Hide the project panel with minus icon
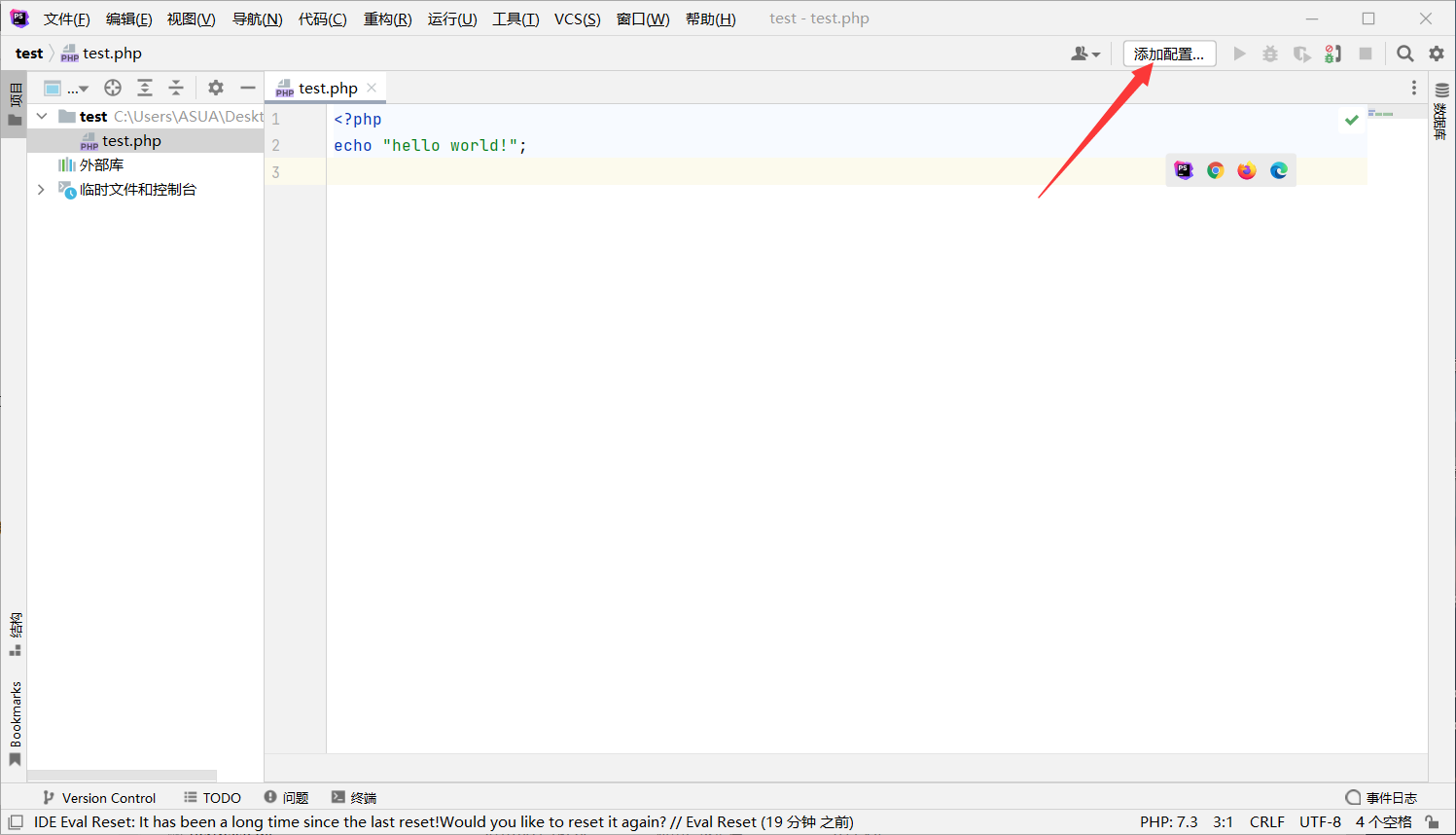The width and height of the screenshot is (1456, 835). [248, 88]
